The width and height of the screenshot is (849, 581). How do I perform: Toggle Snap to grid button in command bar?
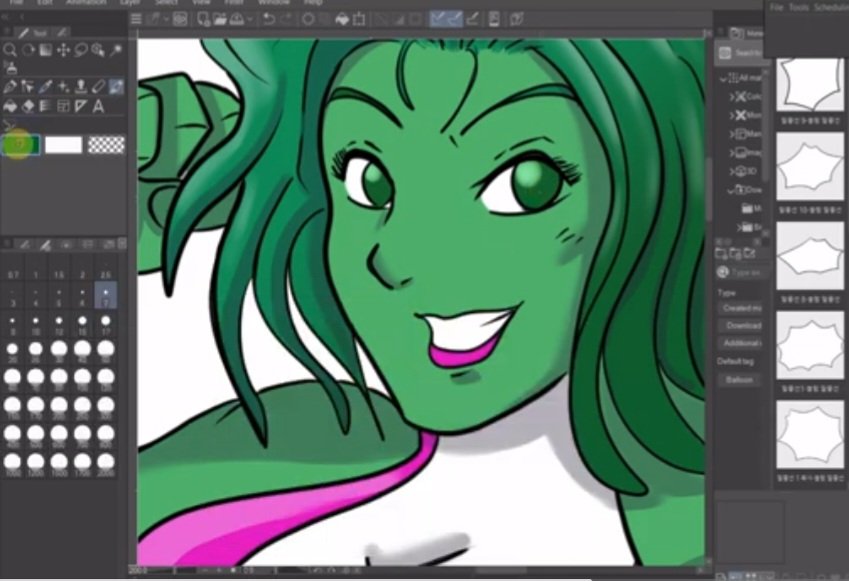[472, 19]
